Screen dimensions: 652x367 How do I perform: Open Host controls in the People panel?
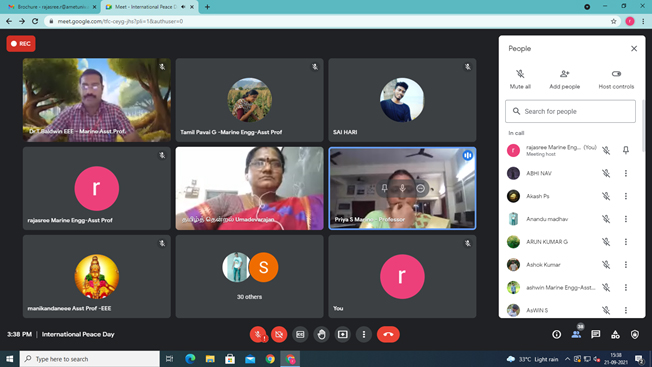pos(616,79)
